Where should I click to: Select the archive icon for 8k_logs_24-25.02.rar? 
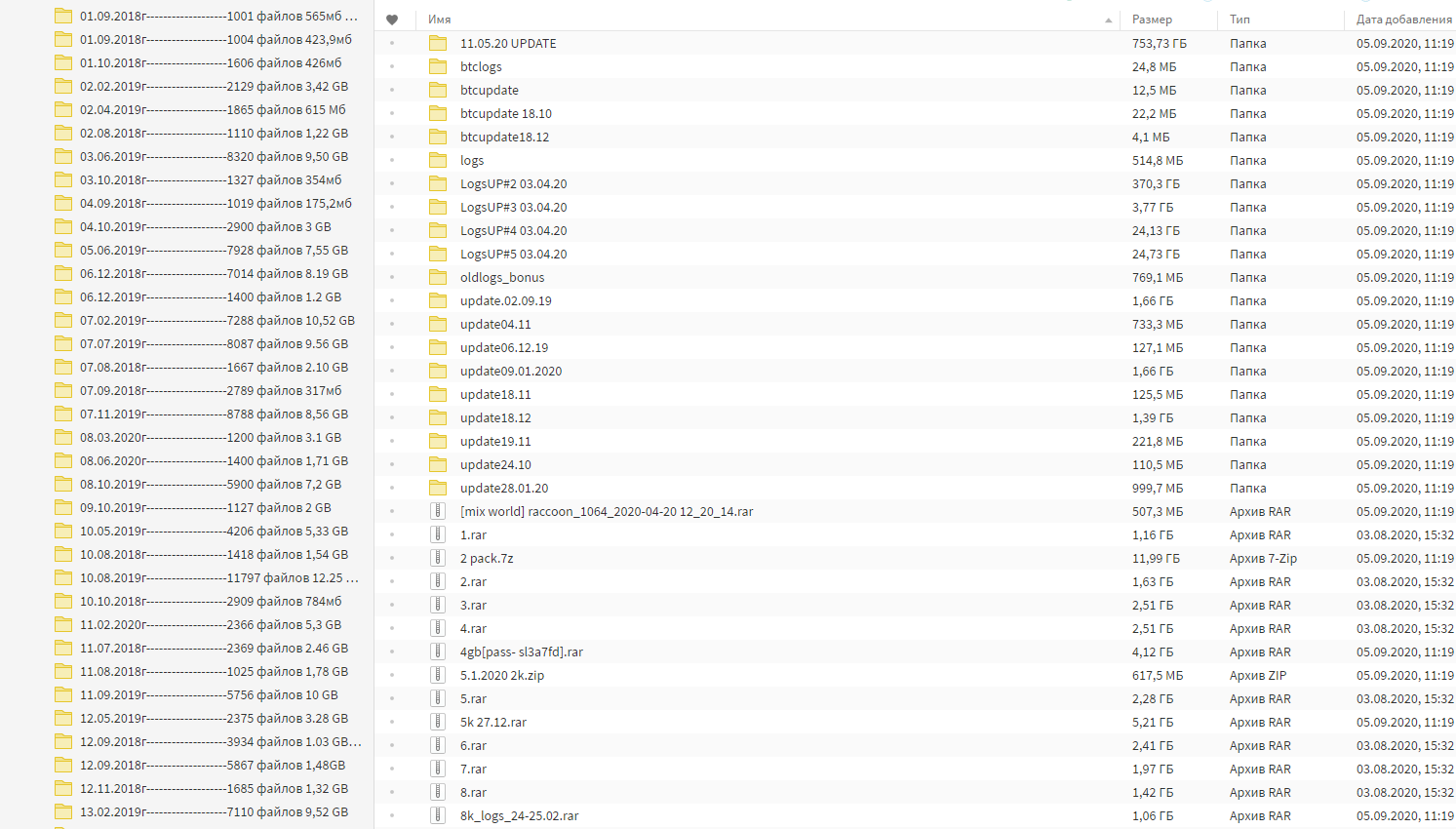pos(439,815)
